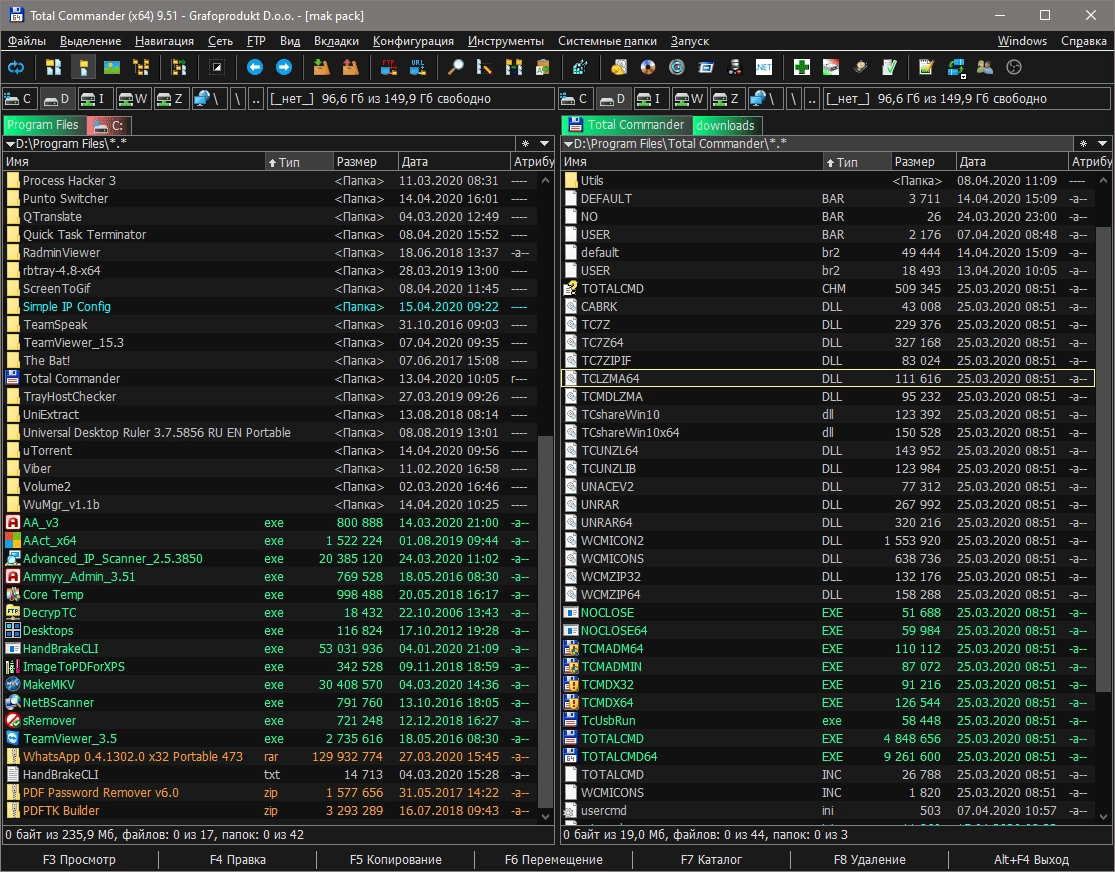Screen dimensions: 1115x872
Task: Switch right panel to drive C button
Action: 575,99
